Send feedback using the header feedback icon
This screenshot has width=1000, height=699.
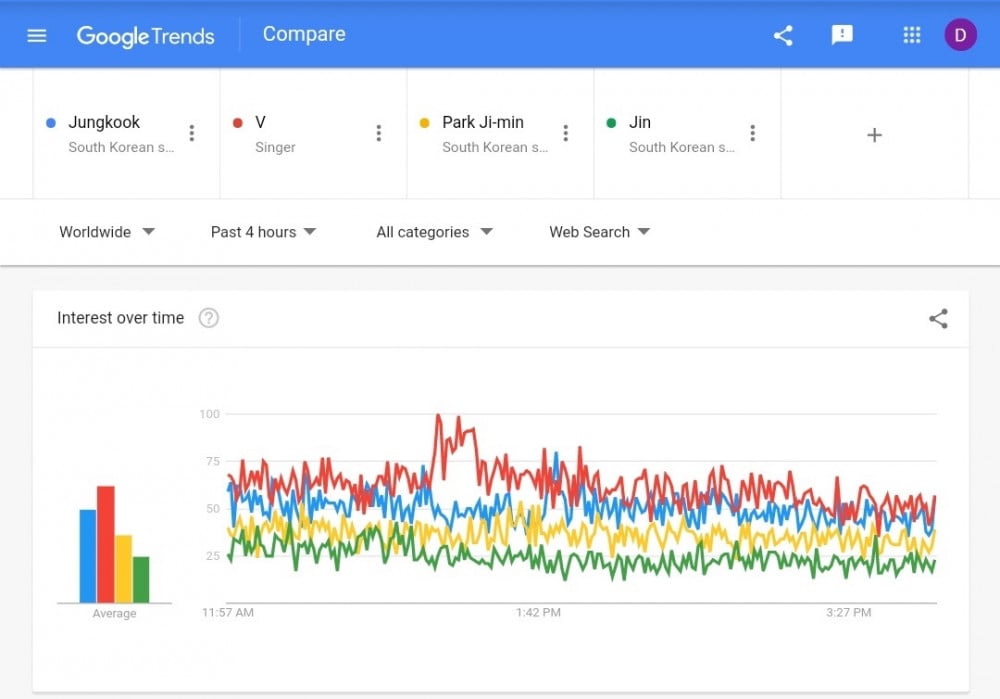[x=842, y=35]
